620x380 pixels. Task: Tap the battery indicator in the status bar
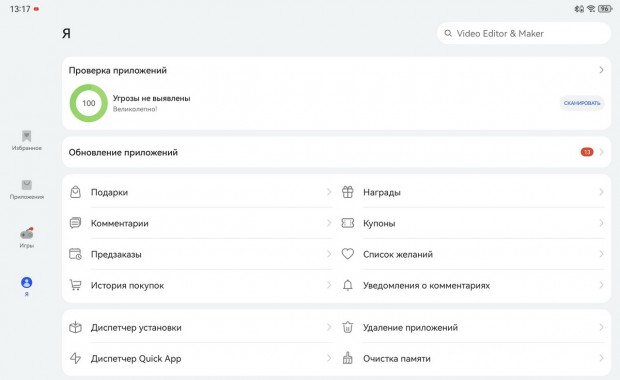click(605, 8)
